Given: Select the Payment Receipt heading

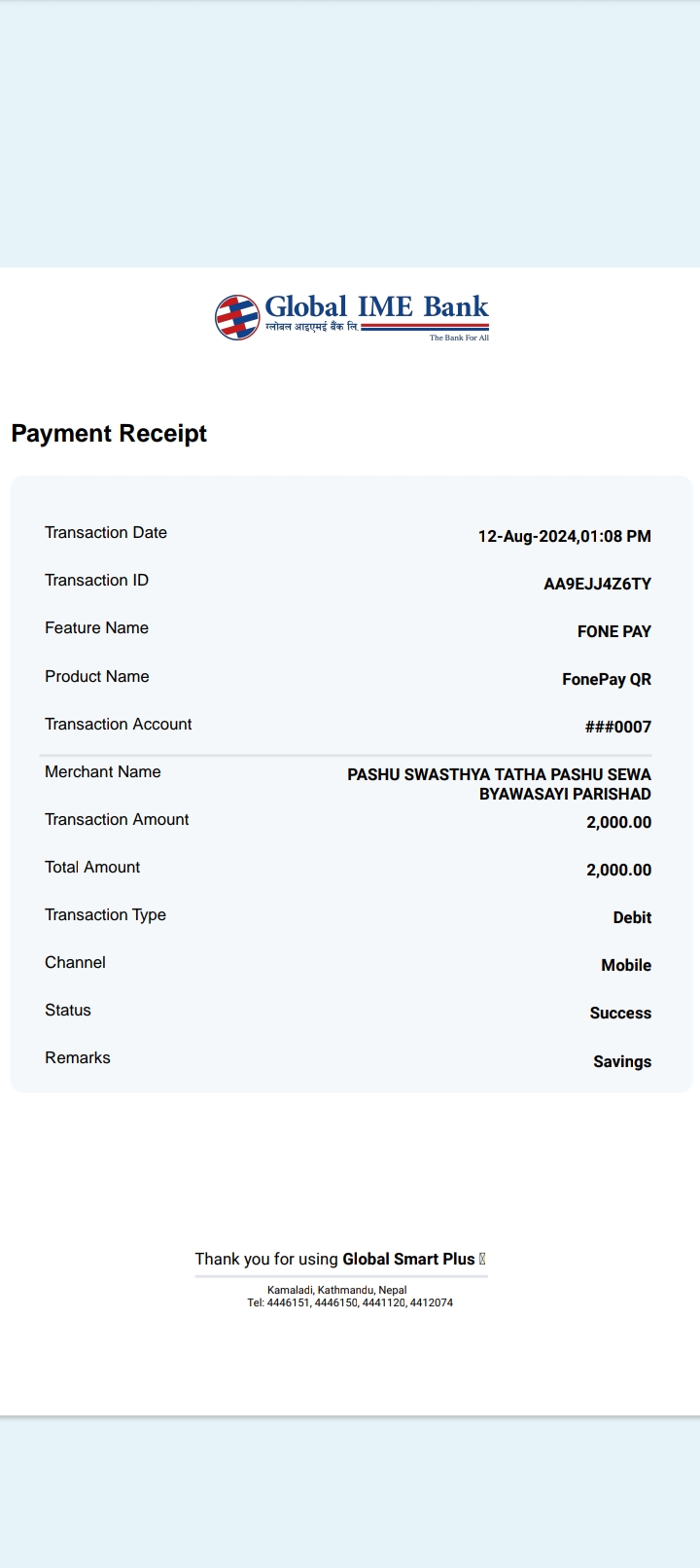Looking at the screenshot, I should tap(109, 434).
